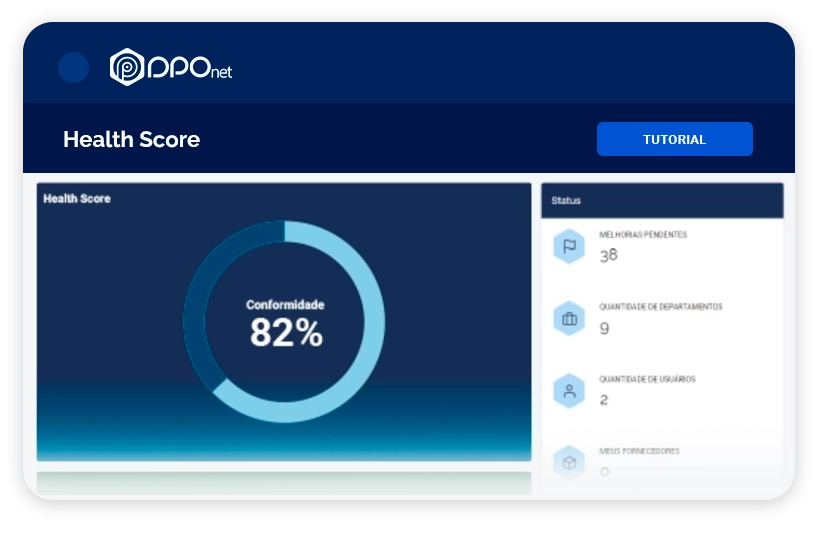
Task: Click the user icon for Quantidade de Usuários
Action: click(569, 391)
